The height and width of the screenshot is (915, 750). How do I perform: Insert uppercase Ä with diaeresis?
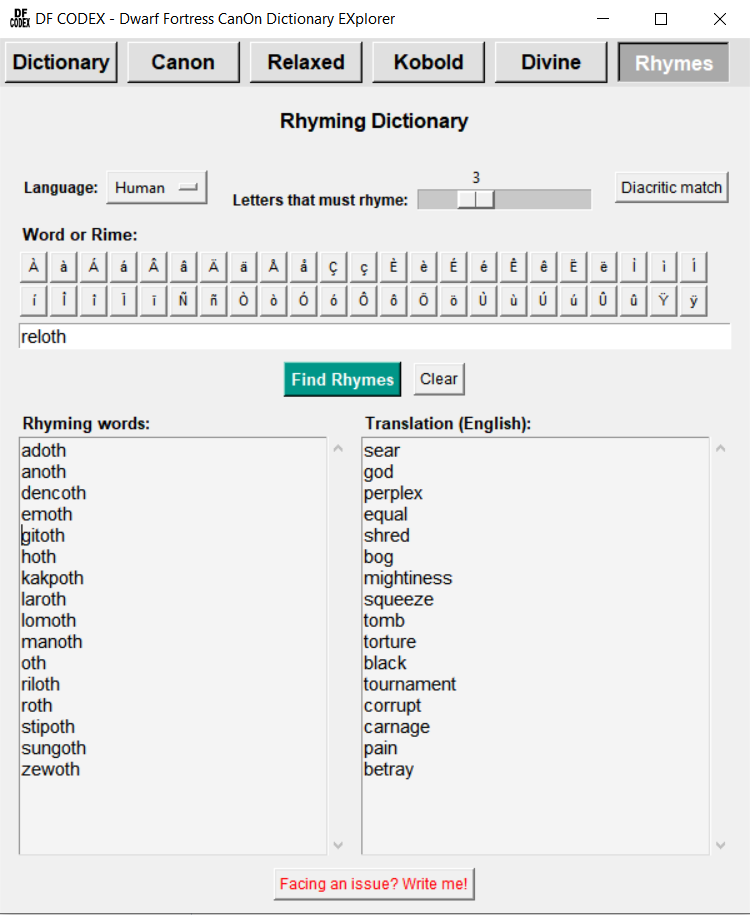point(214,267)
